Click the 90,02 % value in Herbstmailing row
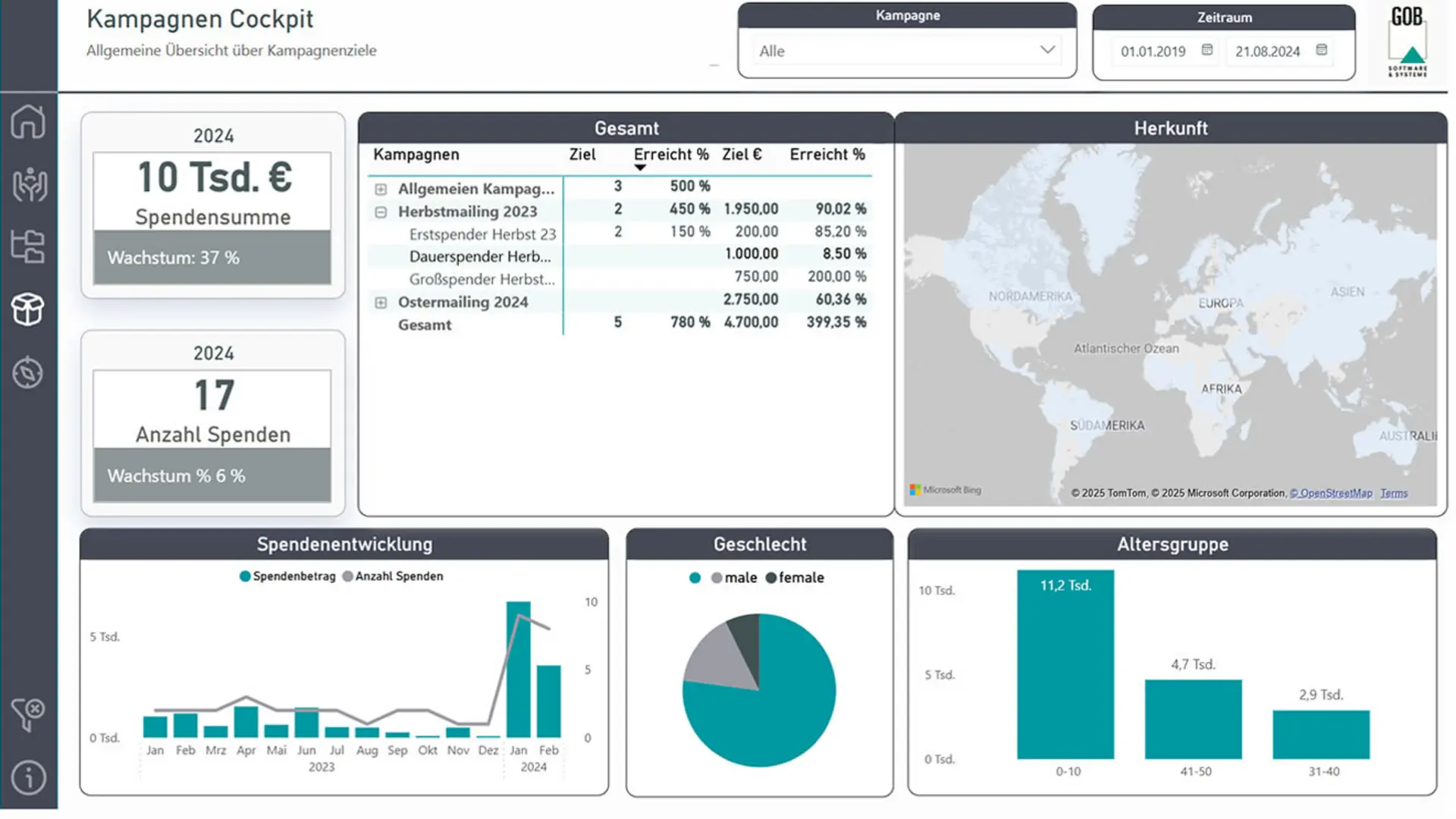The width and height of the screenshot is (1456, 819). tap(841, 209)
